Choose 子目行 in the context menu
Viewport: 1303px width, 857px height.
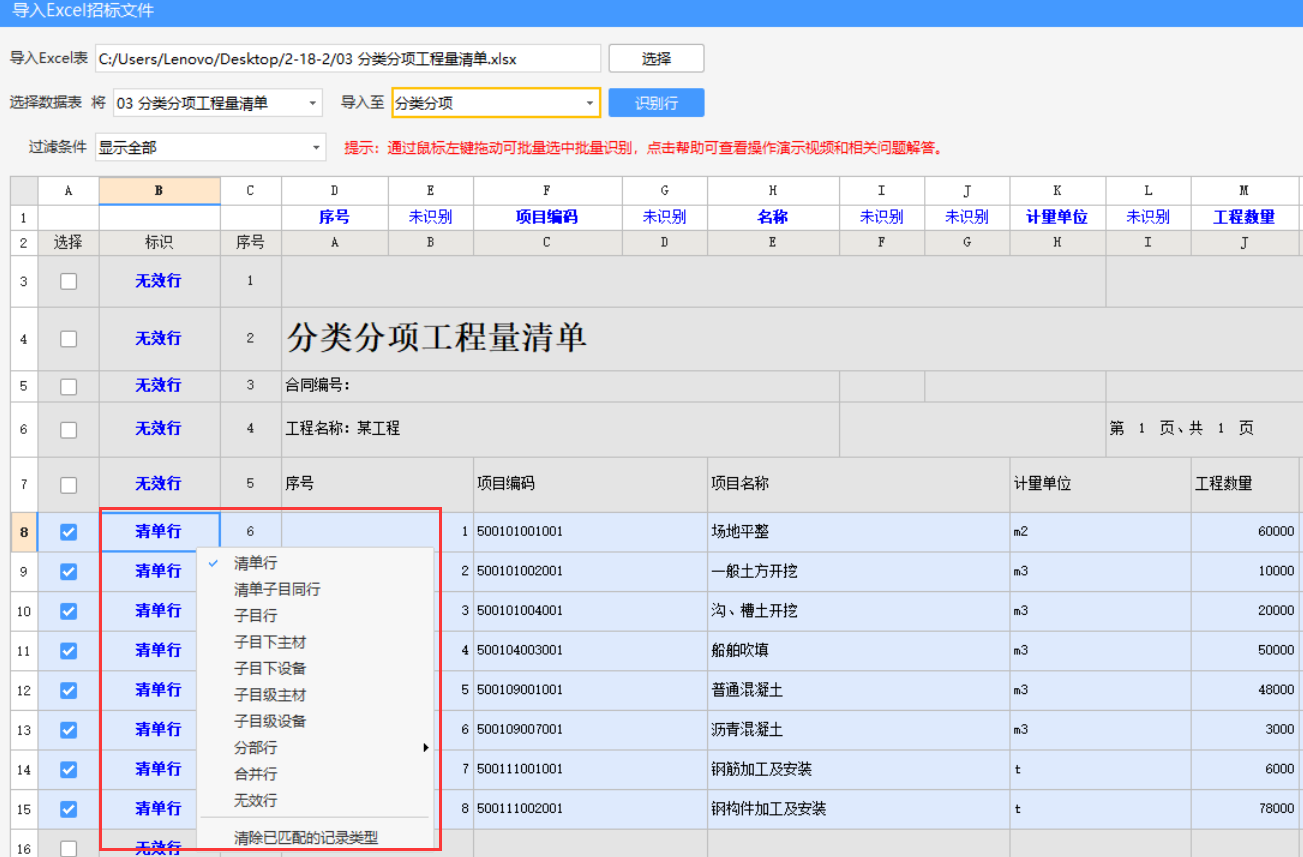[256, 616]
